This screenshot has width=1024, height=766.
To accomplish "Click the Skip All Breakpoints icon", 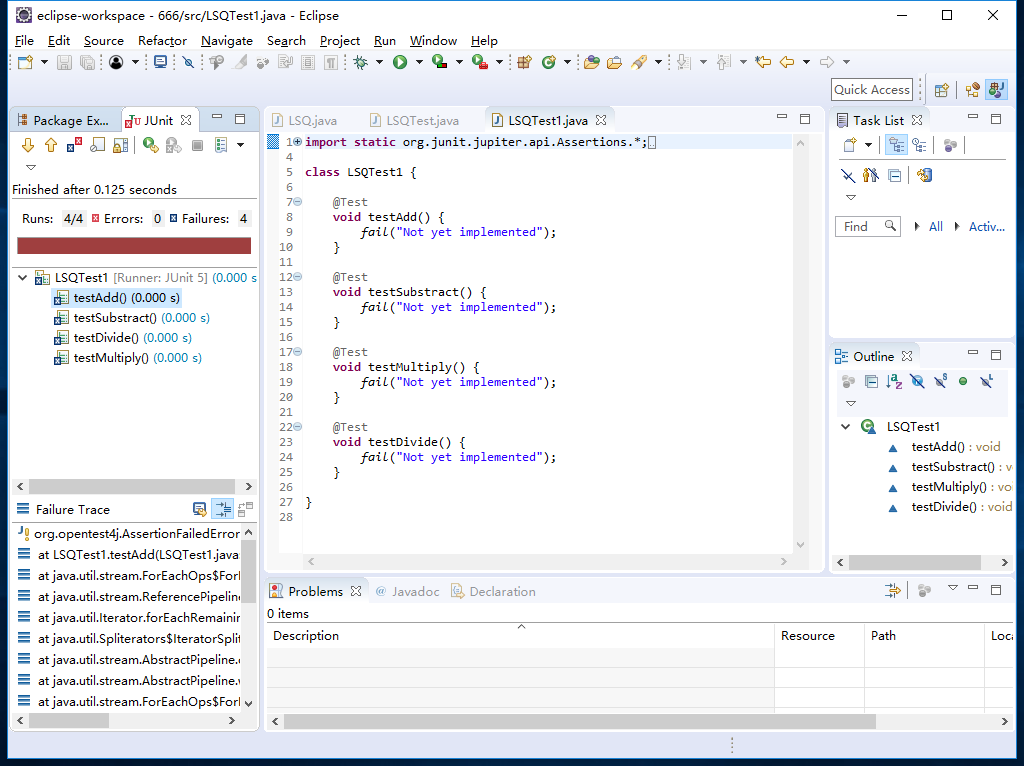I will pos(188,62).
